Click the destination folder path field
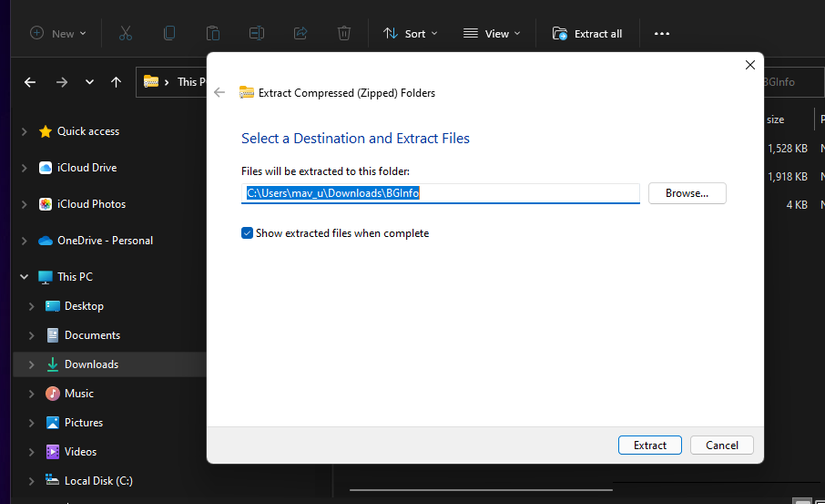The height and width of the screenshot is (504, 825). click(440, 193)
